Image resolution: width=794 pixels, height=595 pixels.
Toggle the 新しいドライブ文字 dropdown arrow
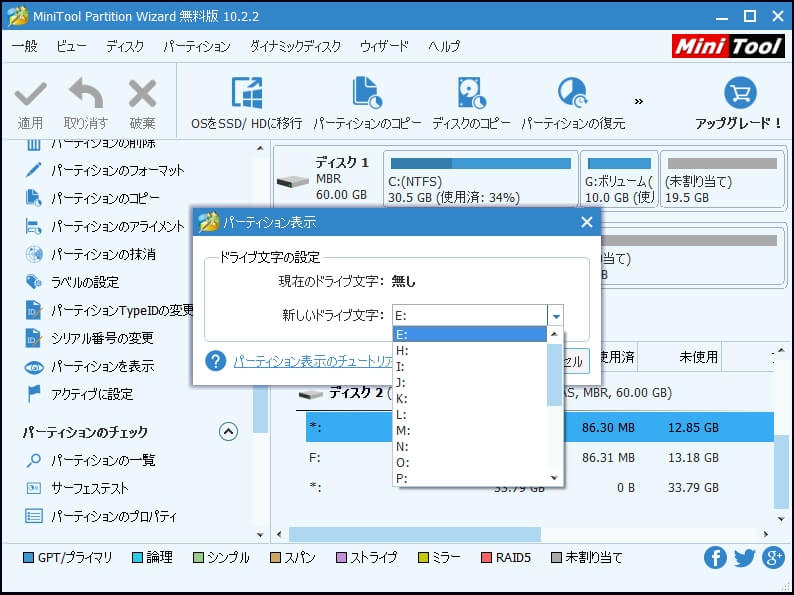[556, 316]
